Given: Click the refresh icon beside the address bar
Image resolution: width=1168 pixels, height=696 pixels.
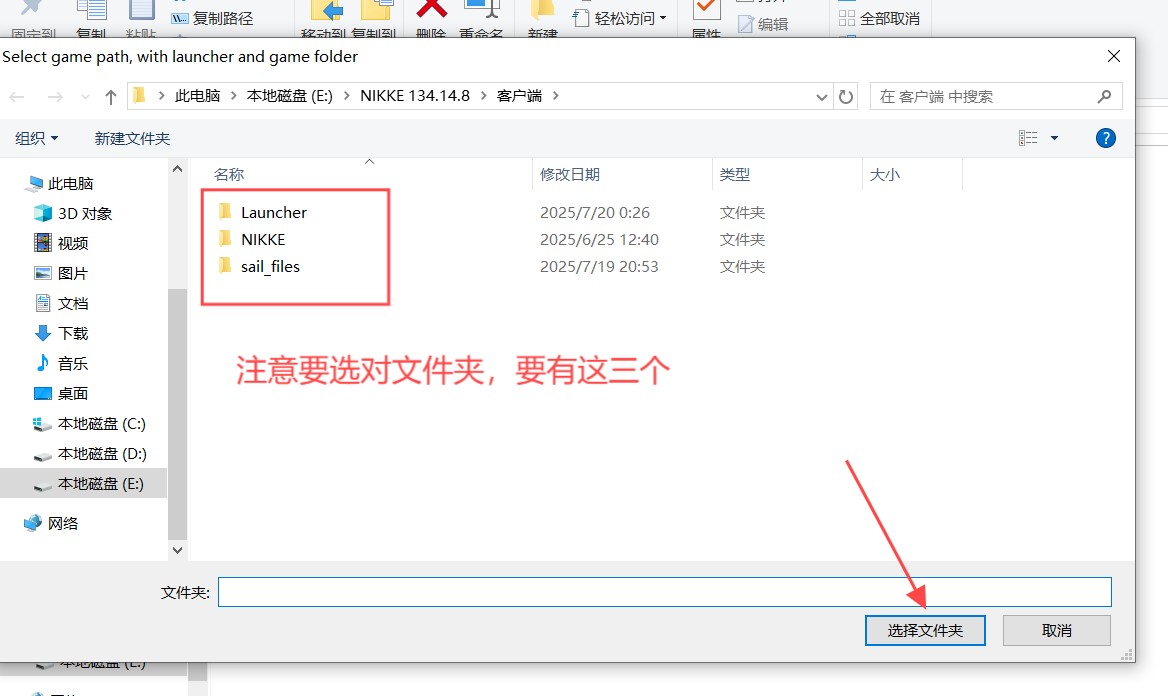Looking at the screenshot, I should coord(846,96).
